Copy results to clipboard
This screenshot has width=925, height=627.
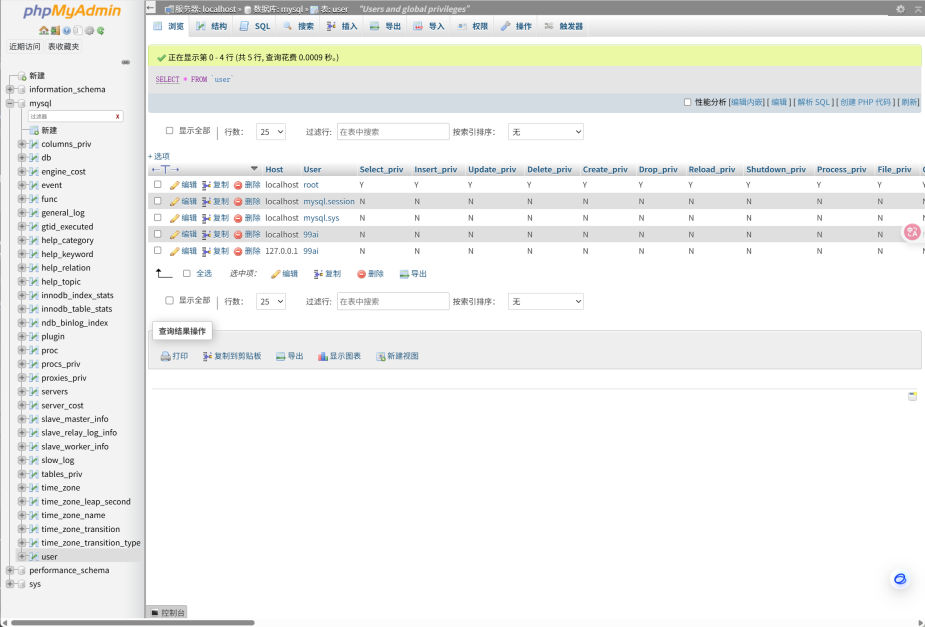click(232, 356)
